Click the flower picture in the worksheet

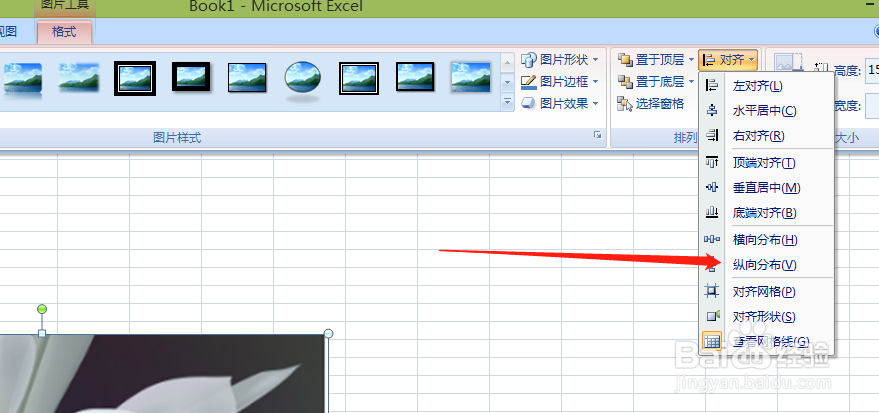163,374
